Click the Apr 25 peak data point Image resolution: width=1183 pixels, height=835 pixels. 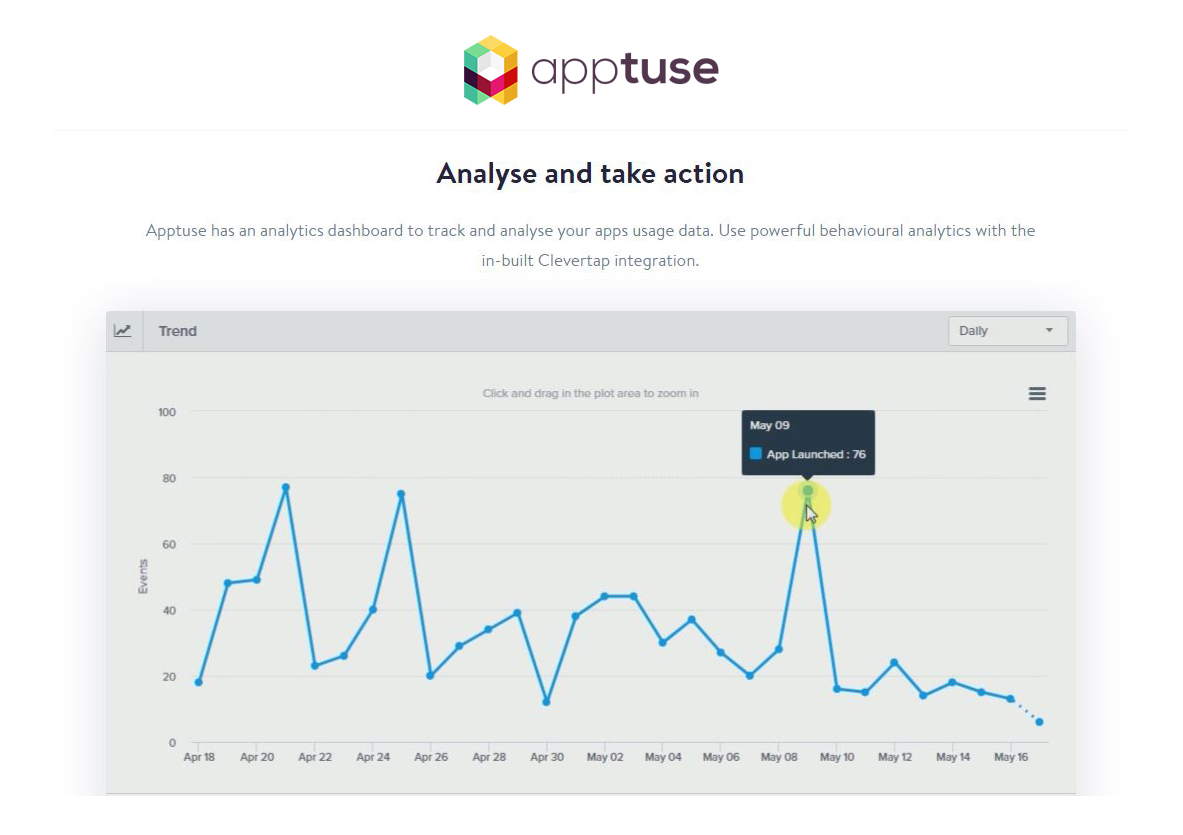coord(401,494)
